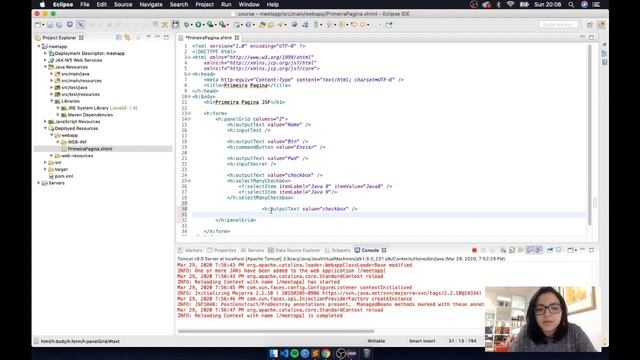Click the open in external window toolbar icon
The height and width of the screenshot is (360, 640).
(389, 25)
